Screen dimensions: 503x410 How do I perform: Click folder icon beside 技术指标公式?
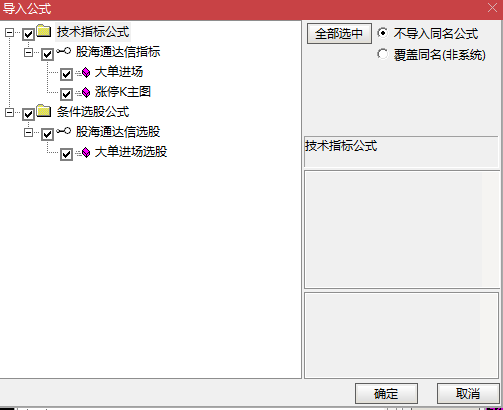[44, 31]
